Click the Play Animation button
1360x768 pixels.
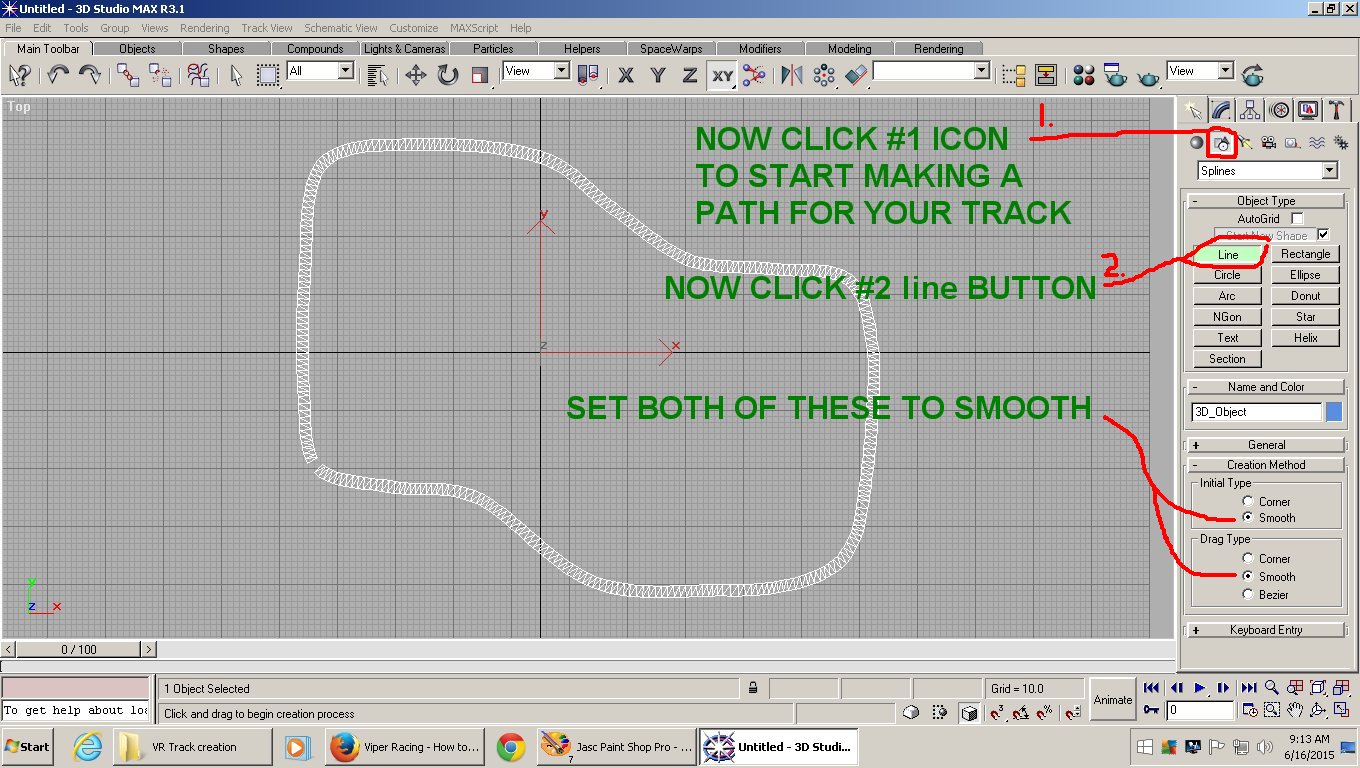1200,688
